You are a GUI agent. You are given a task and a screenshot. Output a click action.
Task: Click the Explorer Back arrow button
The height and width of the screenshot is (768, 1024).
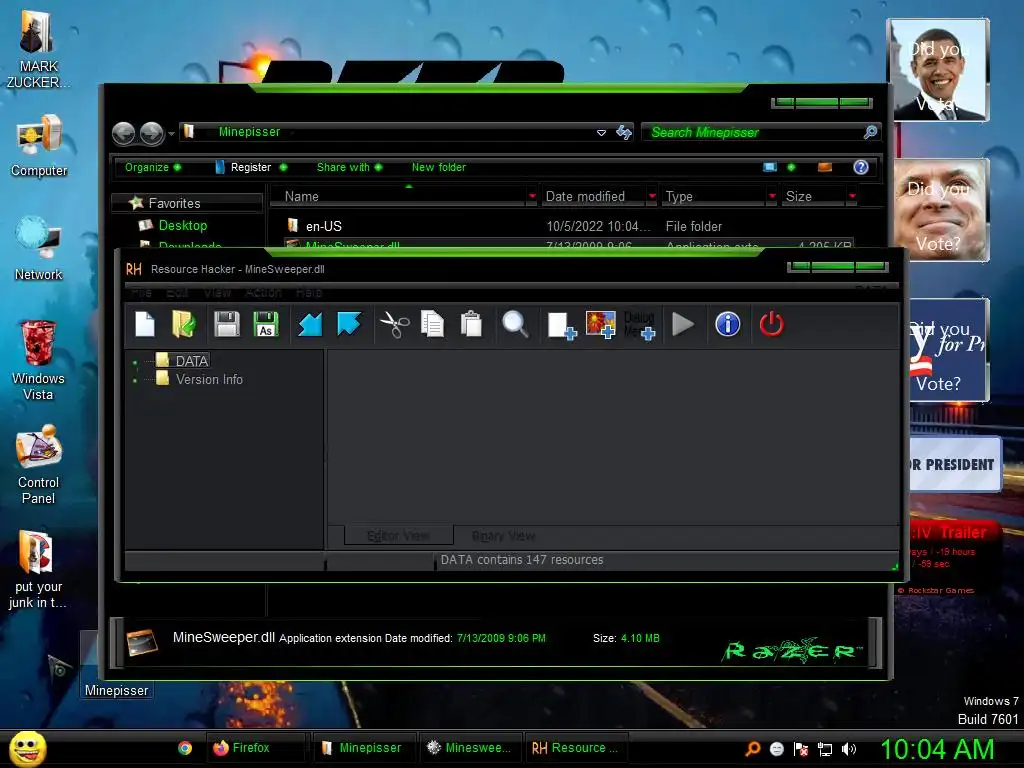123,133
